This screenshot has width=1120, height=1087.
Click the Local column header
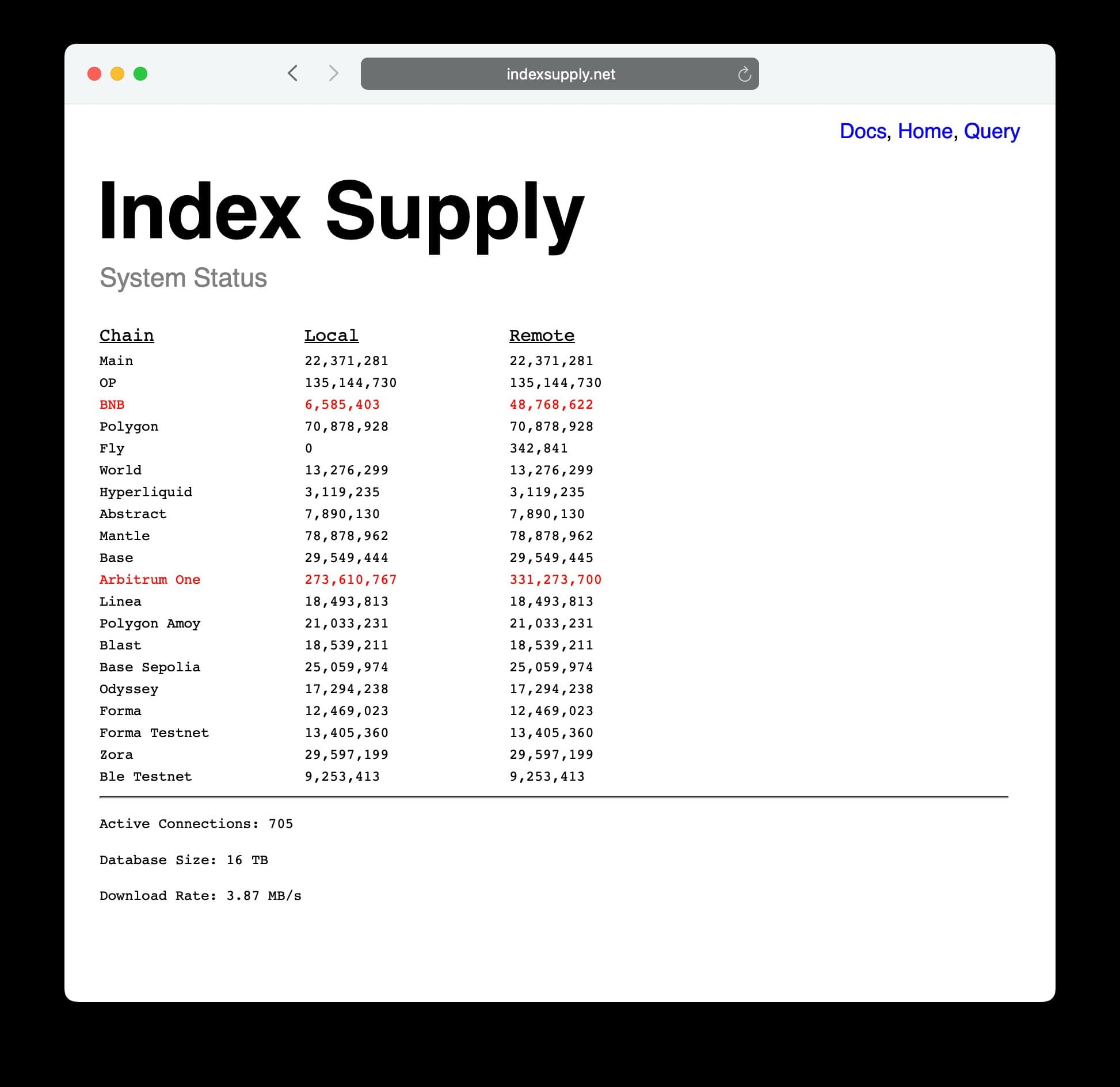pos(331,336)
